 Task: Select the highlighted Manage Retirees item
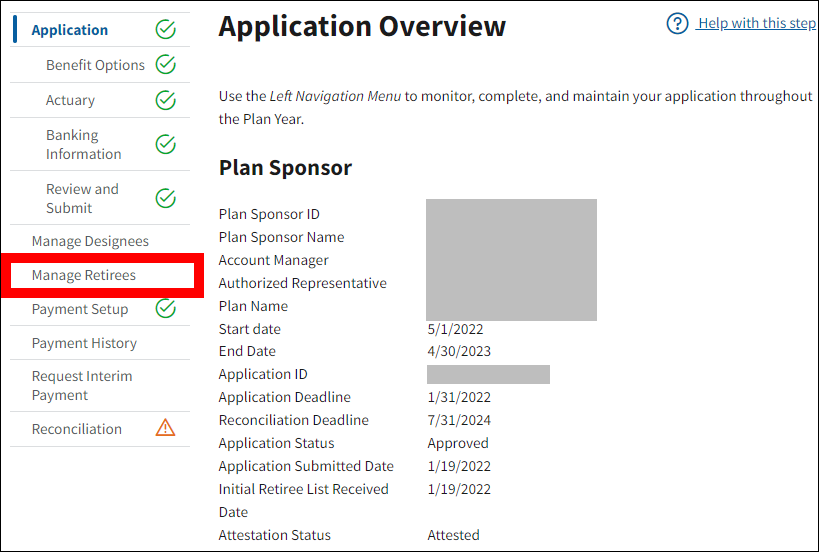[84, 275]
